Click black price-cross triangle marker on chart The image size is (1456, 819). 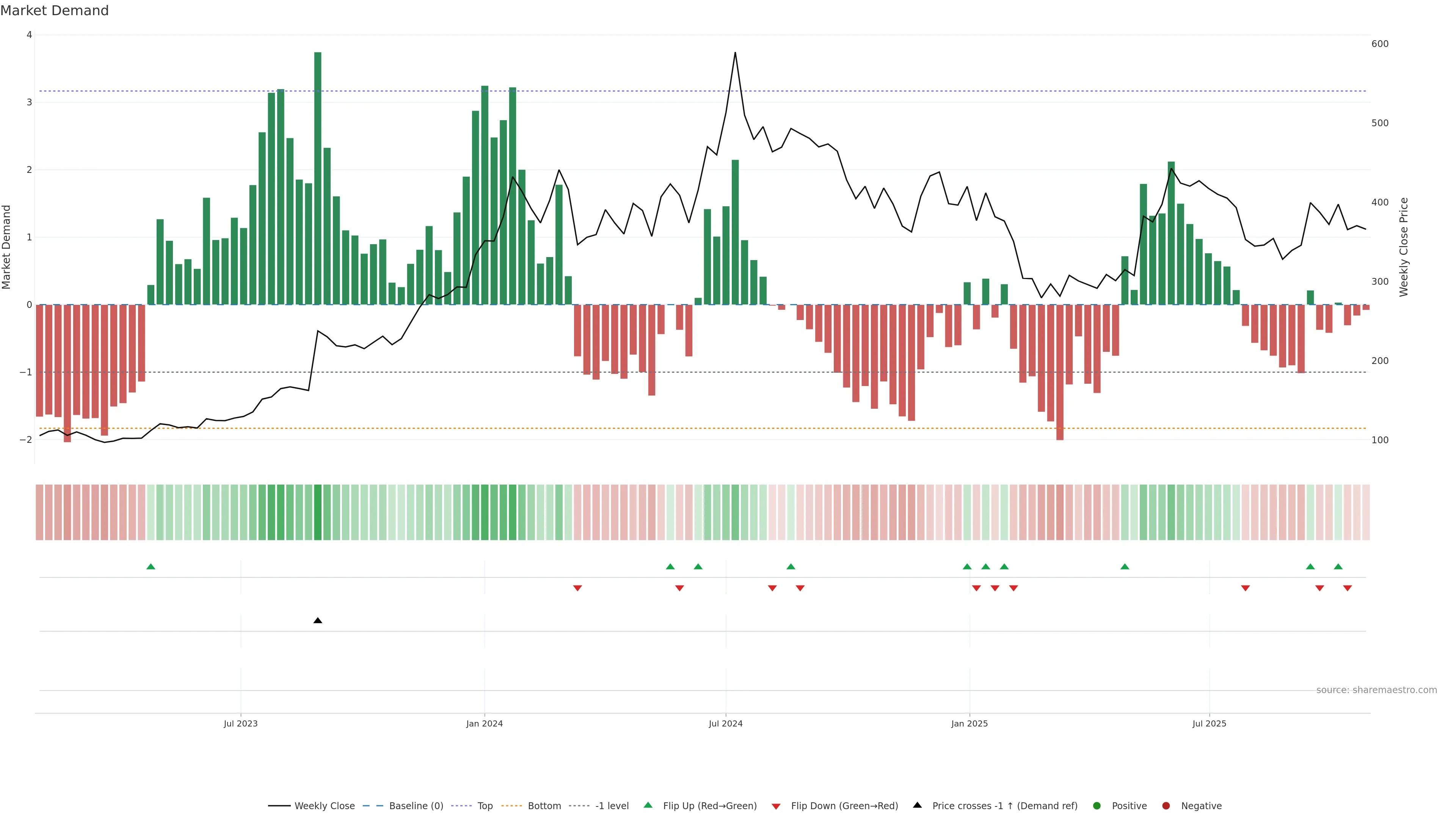[318, 621]
